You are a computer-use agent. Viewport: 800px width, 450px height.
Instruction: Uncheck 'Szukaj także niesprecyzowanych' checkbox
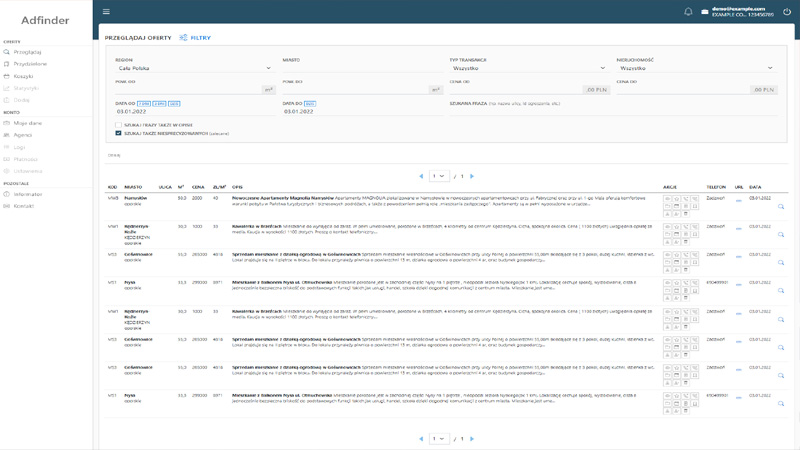coord(118,133)
